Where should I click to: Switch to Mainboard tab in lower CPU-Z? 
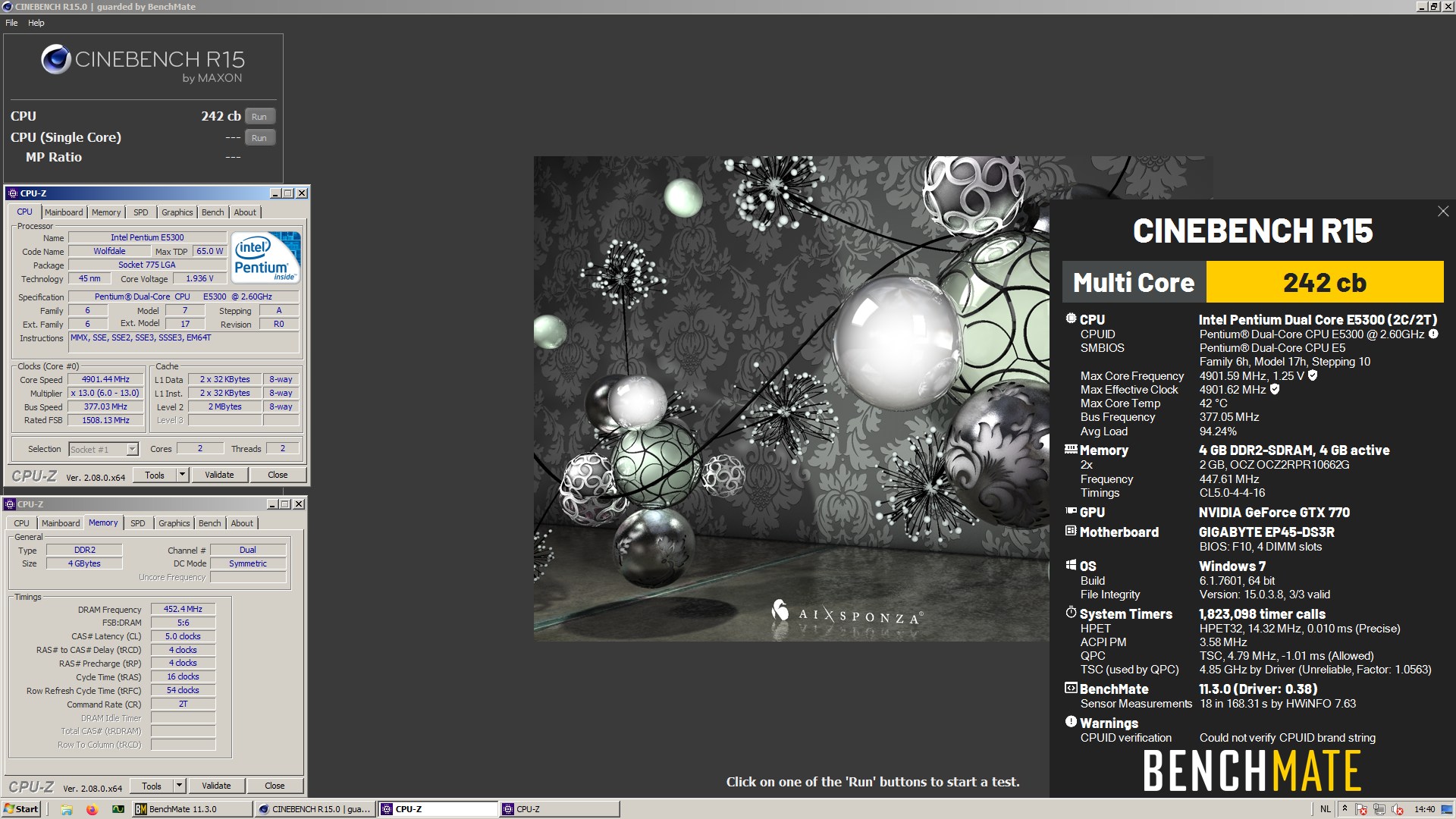tap(61, 523)
